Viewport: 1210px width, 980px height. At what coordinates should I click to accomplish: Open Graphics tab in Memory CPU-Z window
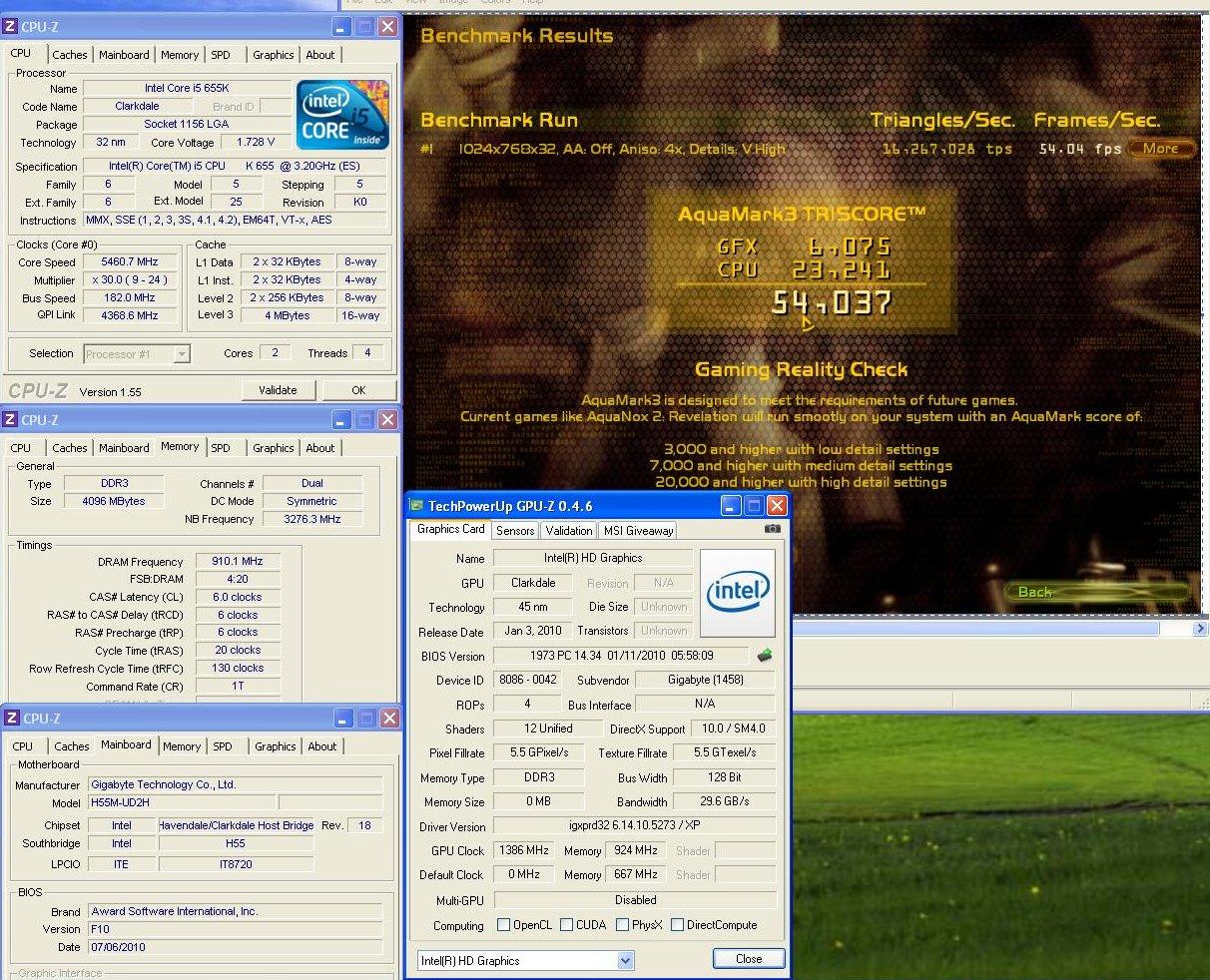tap(274, 448)
